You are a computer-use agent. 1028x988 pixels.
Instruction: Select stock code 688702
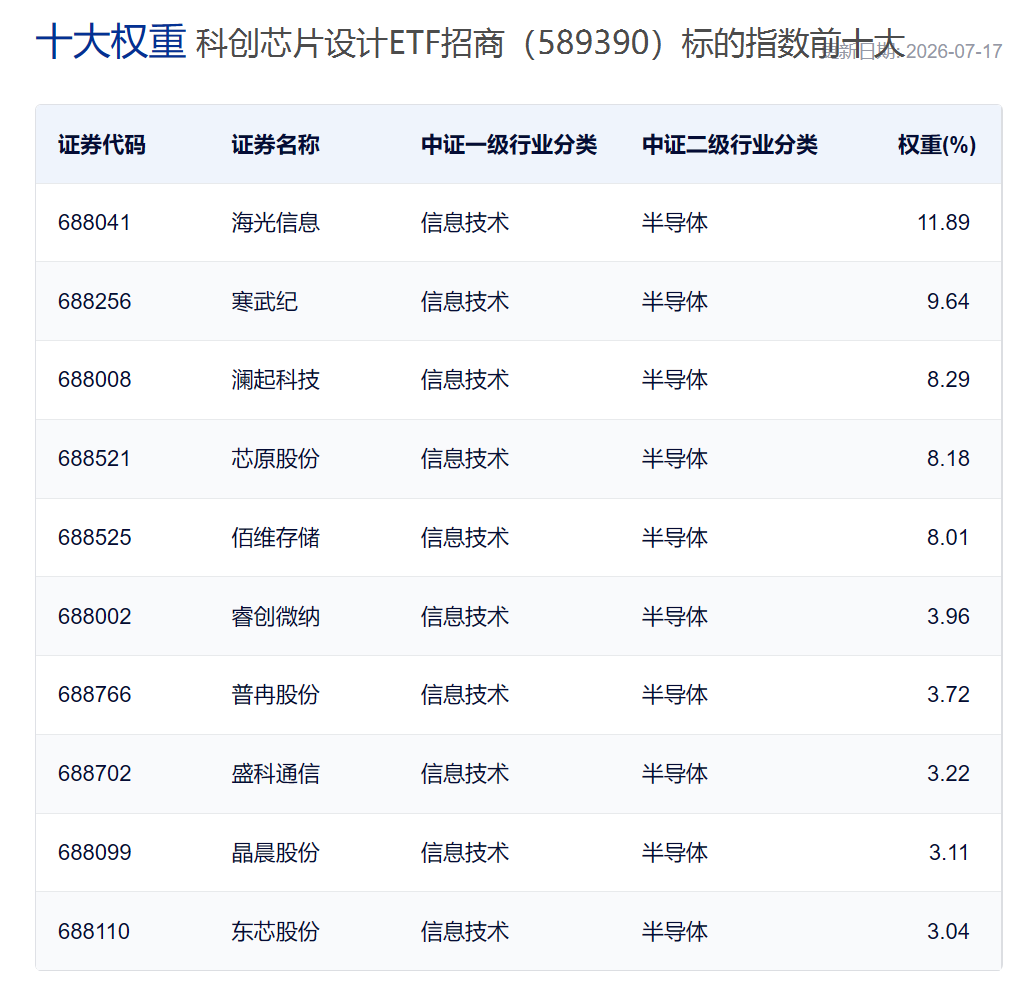point(94,773)
